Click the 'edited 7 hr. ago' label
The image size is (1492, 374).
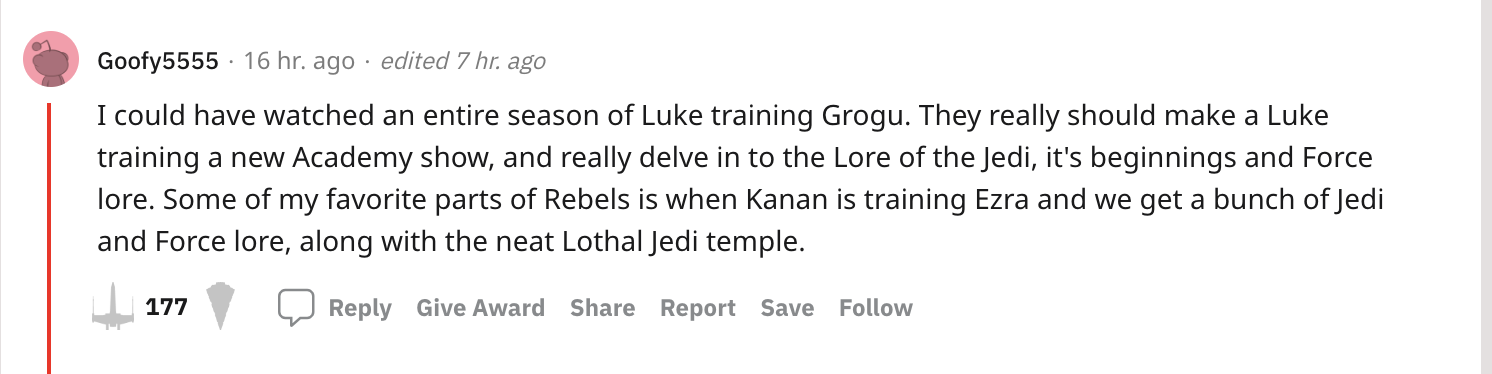click(462, 61)
